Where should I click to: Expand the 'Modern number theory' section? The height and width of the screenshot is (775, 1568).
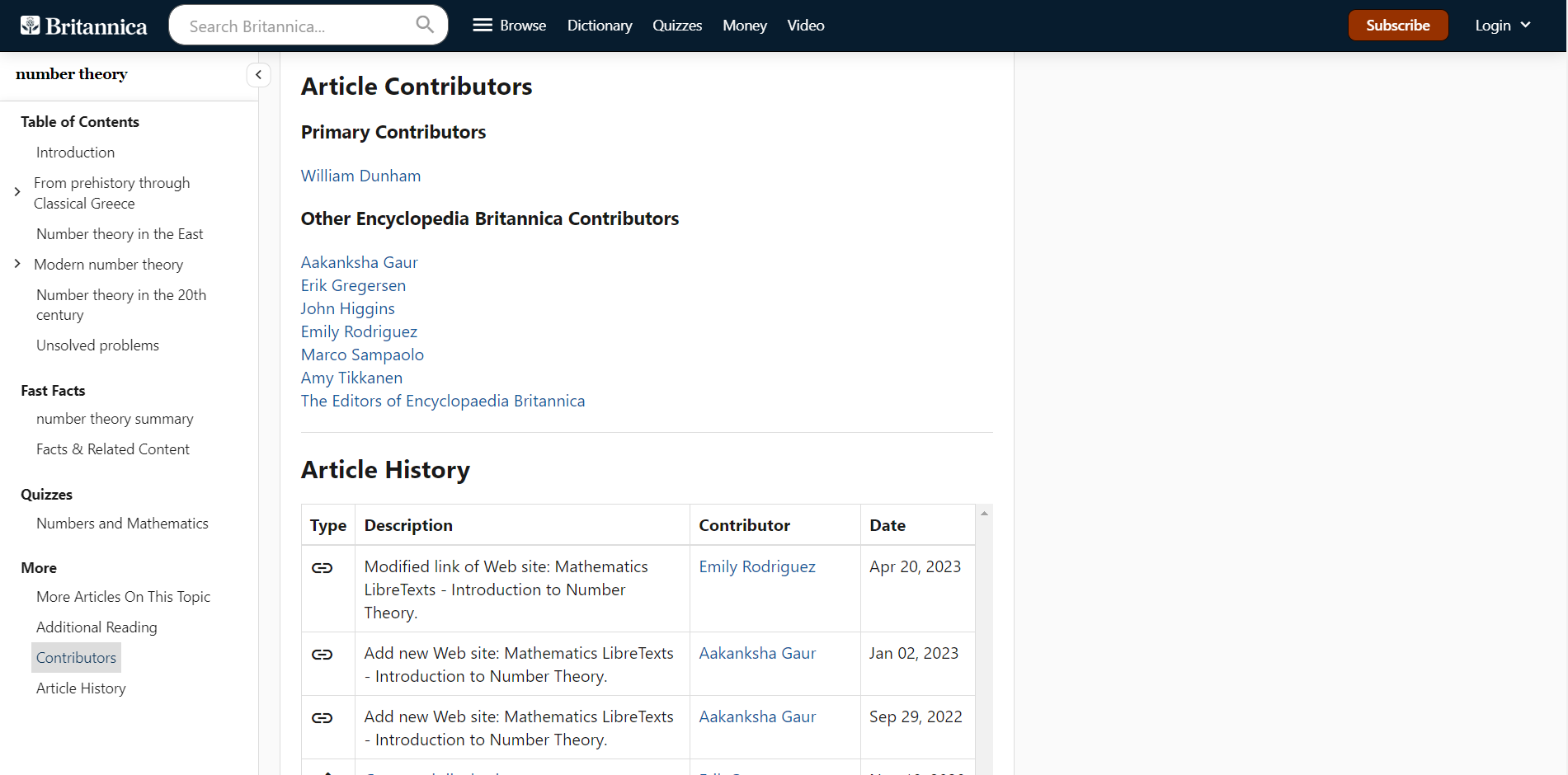click(17, 264)
